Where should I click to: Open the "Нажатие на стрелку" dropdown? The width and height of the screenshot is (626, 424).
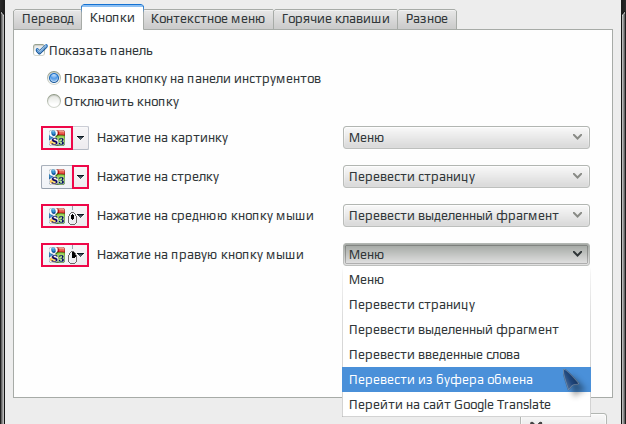(466, 176)
